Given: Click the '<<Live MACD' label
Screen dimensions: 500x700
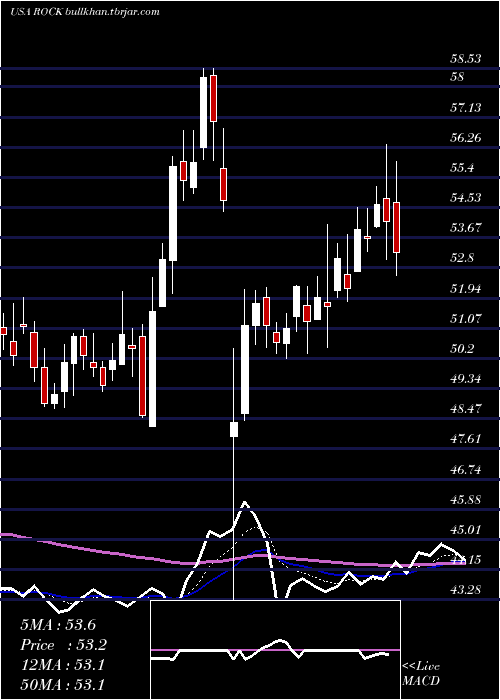Looking at the screenshot, I should tap(421, 674).
